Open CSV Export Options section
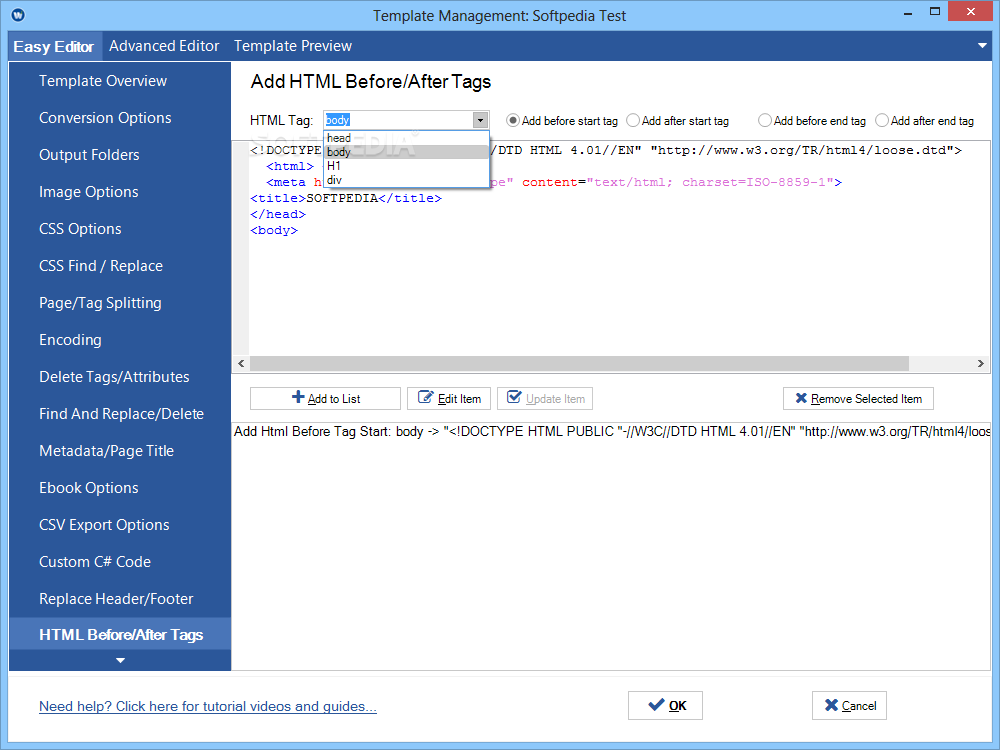 point(120,525)
